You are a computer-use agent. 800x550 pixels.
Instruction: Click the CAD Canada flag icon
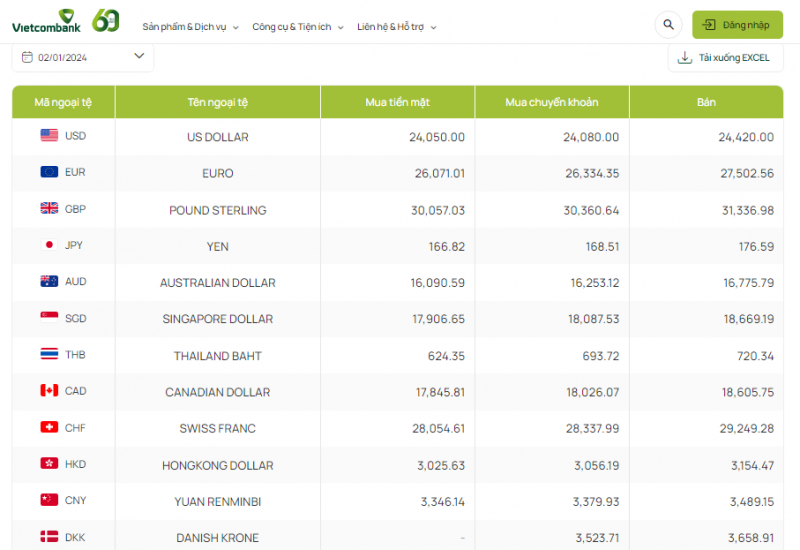point(49,391)
